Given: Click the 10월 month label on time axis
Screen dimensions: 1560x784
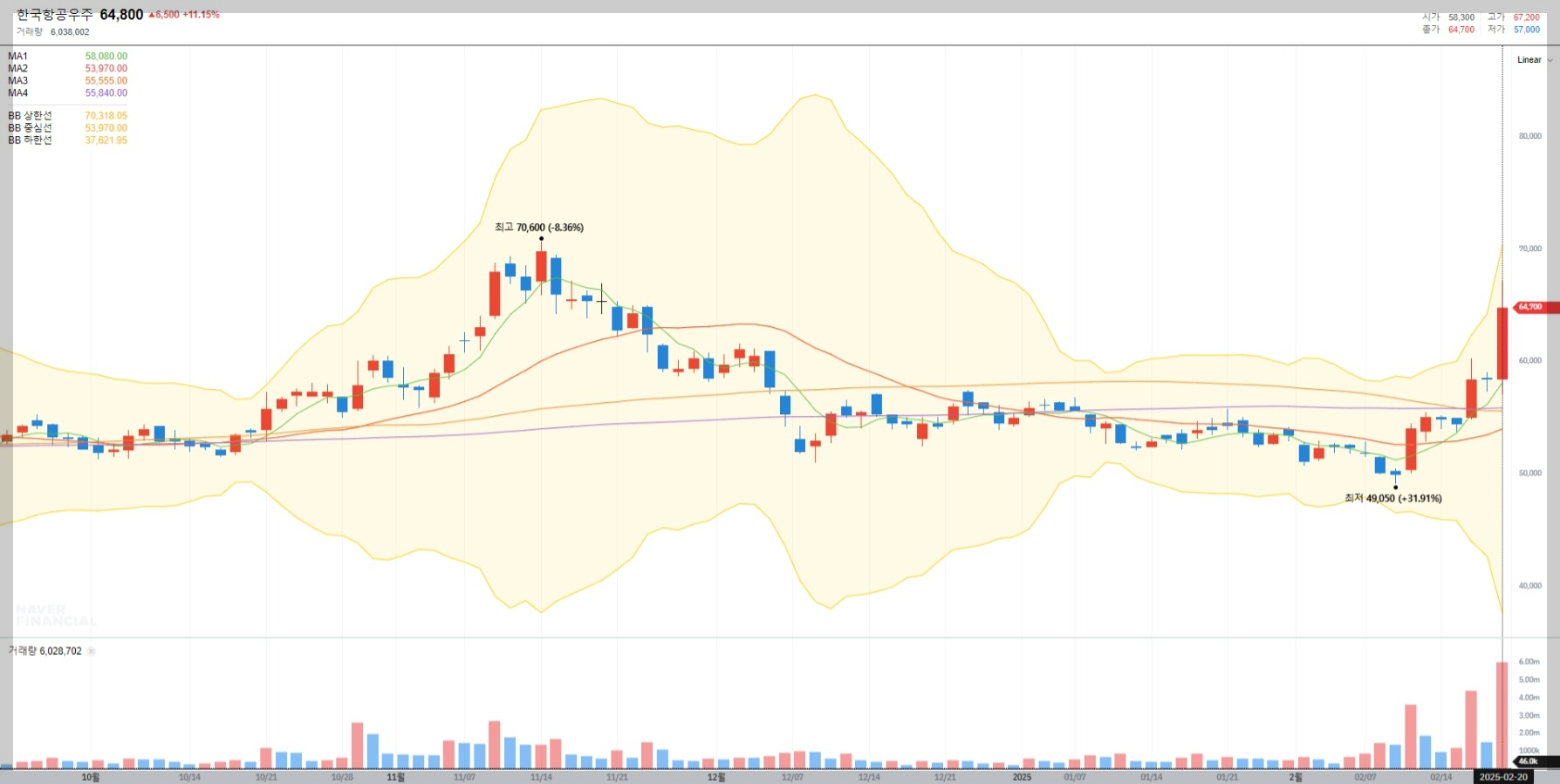Looking at the screenshot, I should click(90, 777).
